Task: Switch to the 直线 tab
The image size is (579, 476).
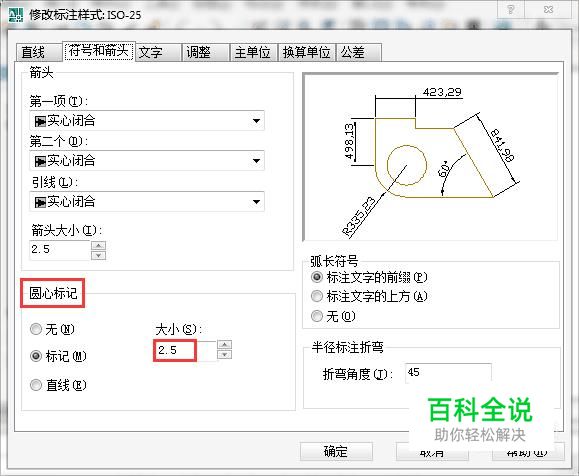Action: [x=39, y=52]
